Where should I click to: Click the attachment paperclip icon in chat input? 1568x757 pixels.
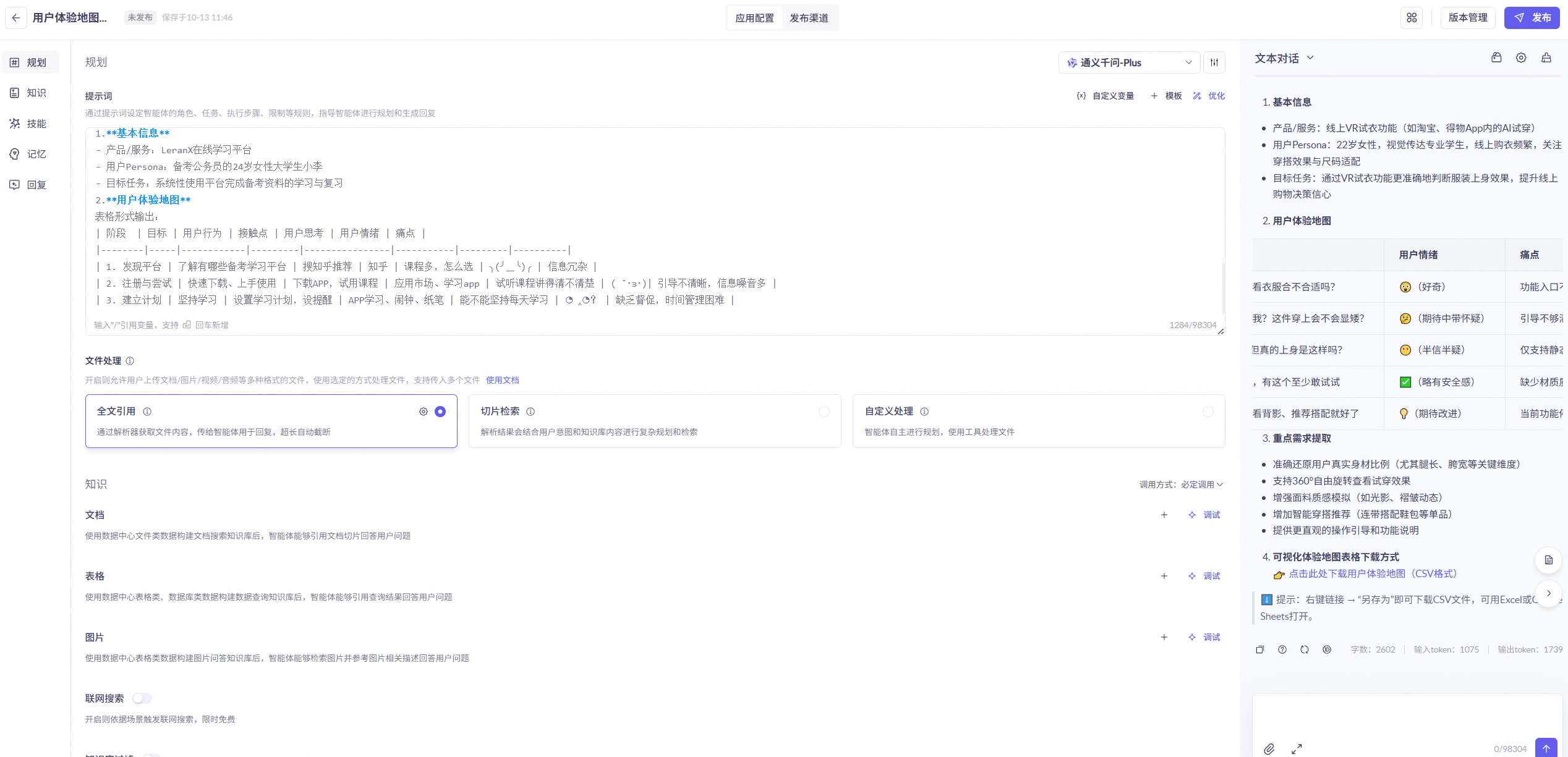1269,749
